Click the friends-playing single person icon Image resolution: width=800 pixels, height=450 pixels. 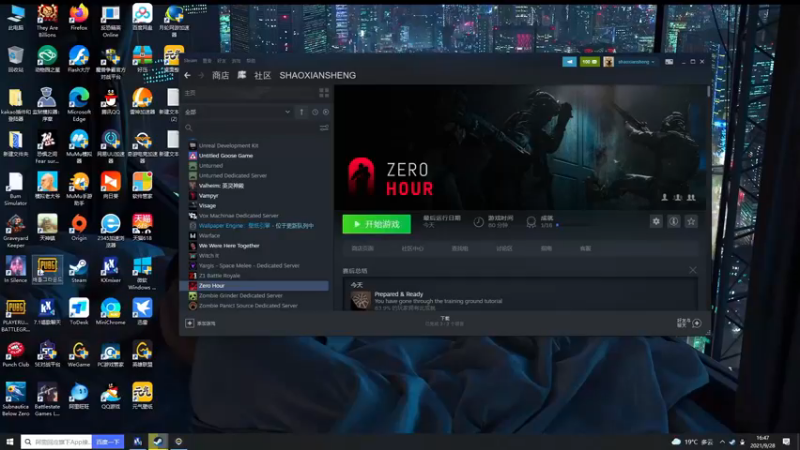[664, 197]
